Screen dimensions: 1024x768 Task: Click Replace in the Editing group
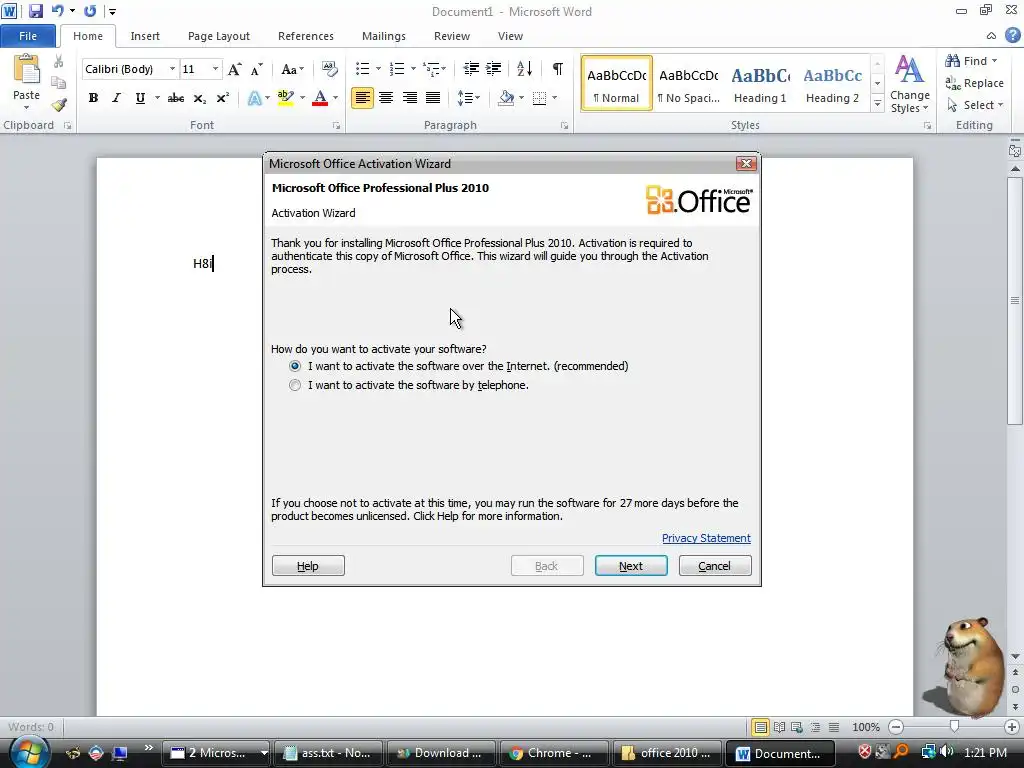974,83
